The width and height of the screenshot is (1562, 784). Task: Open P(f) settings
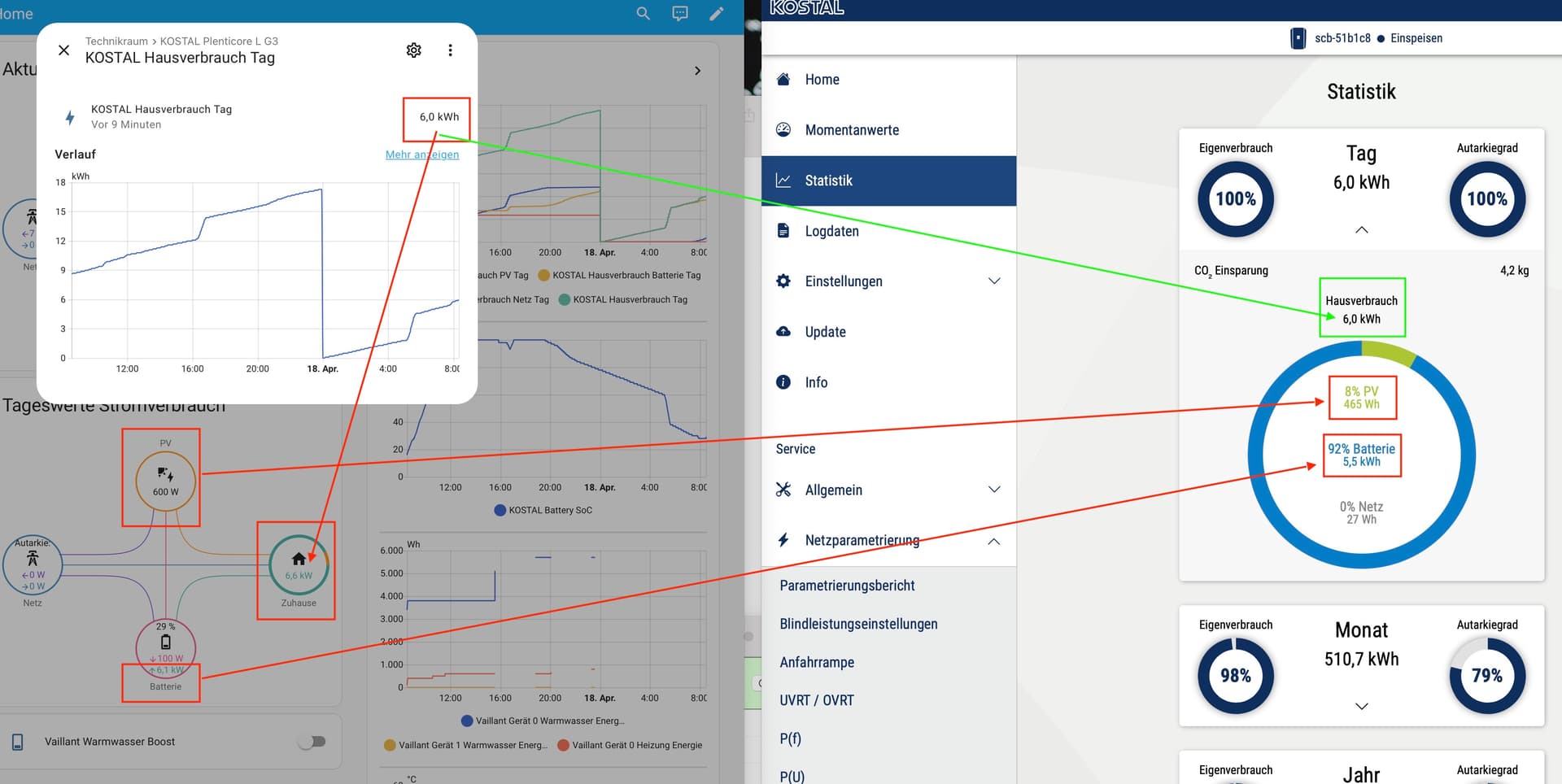790,738
